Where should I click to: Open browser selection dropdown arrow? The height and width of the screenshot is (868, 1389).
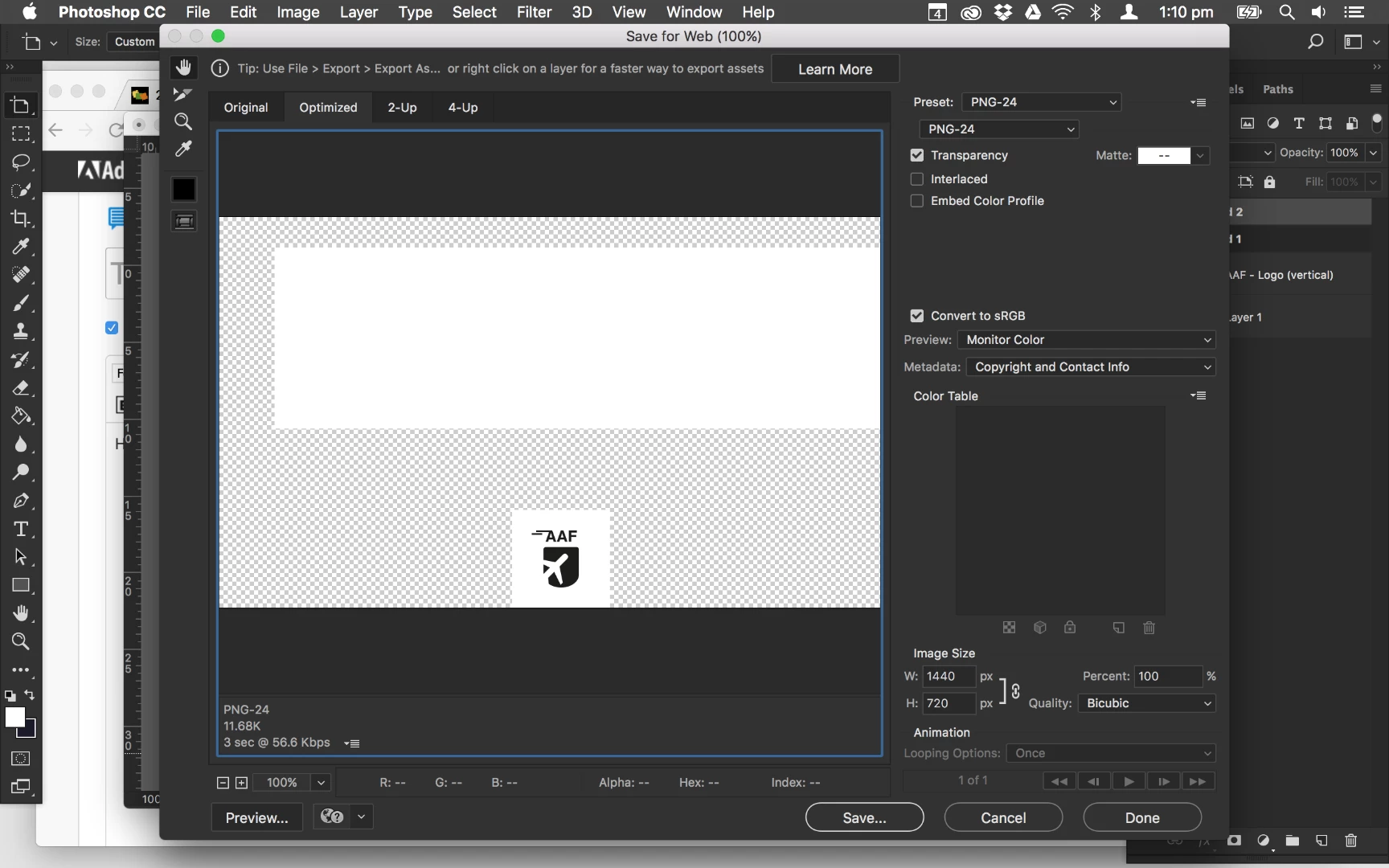tap(362, 817)
